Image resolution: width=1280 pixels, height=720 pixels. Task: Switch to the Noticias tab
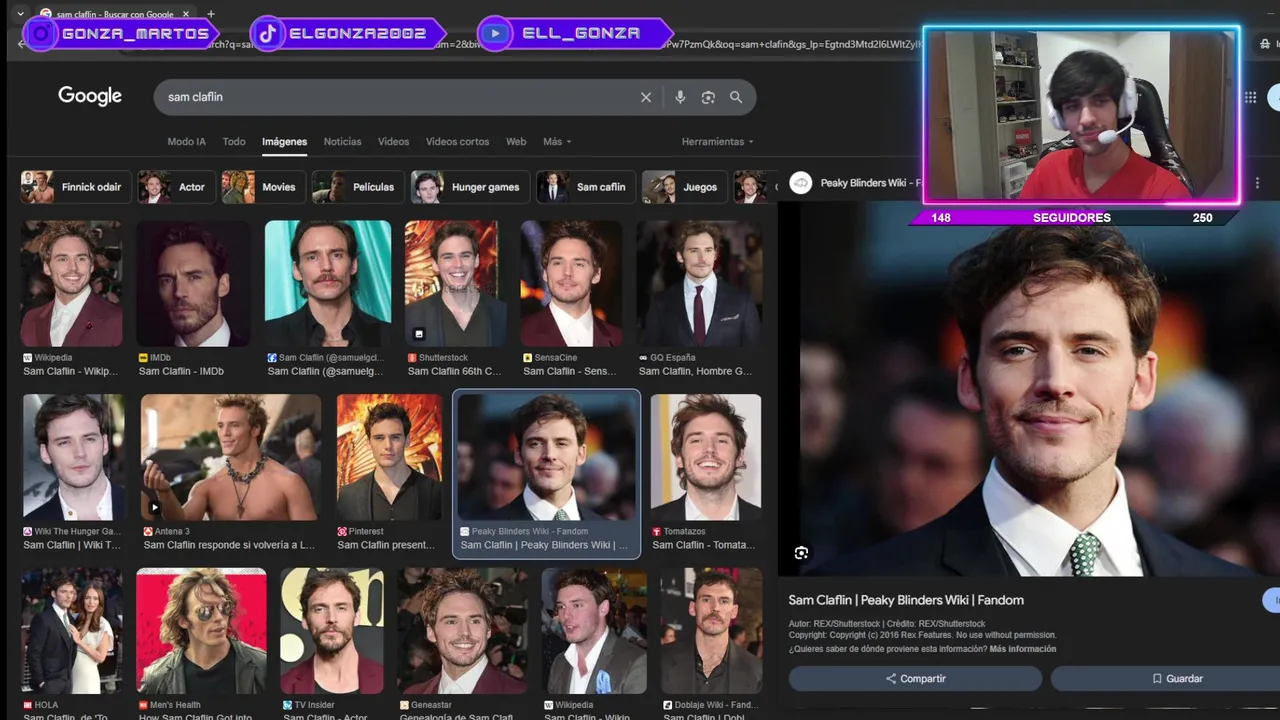tap(342, 141)
